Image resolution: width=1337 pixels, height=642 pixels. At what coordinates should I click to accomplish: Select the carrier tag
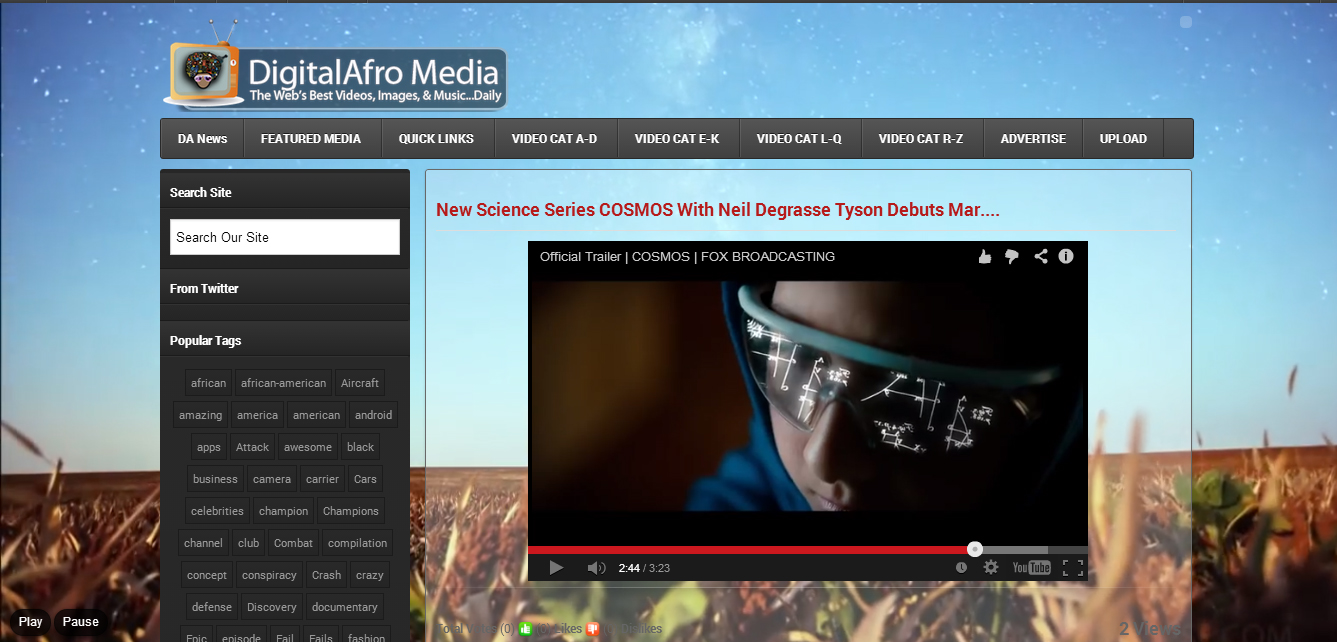(322, 479)
